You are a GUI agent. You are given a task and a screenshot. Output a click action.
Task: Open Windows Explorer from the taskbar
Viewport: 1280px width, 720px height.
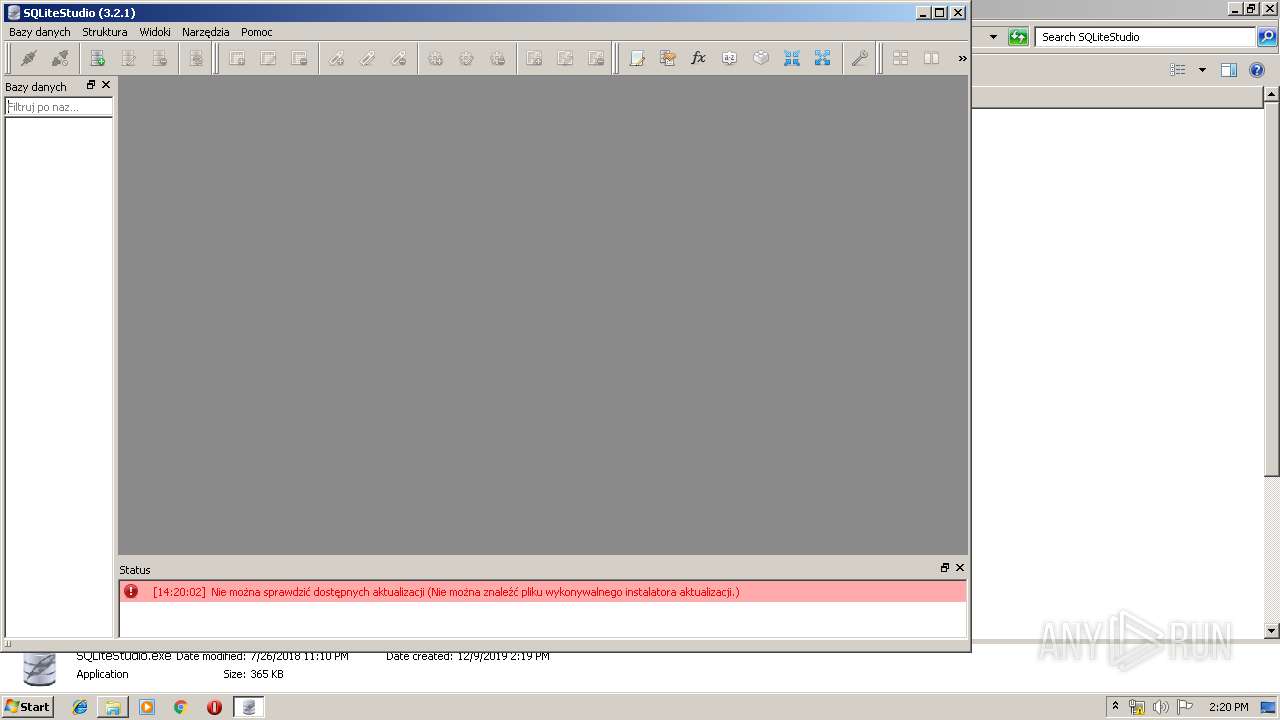coord(113,707)
